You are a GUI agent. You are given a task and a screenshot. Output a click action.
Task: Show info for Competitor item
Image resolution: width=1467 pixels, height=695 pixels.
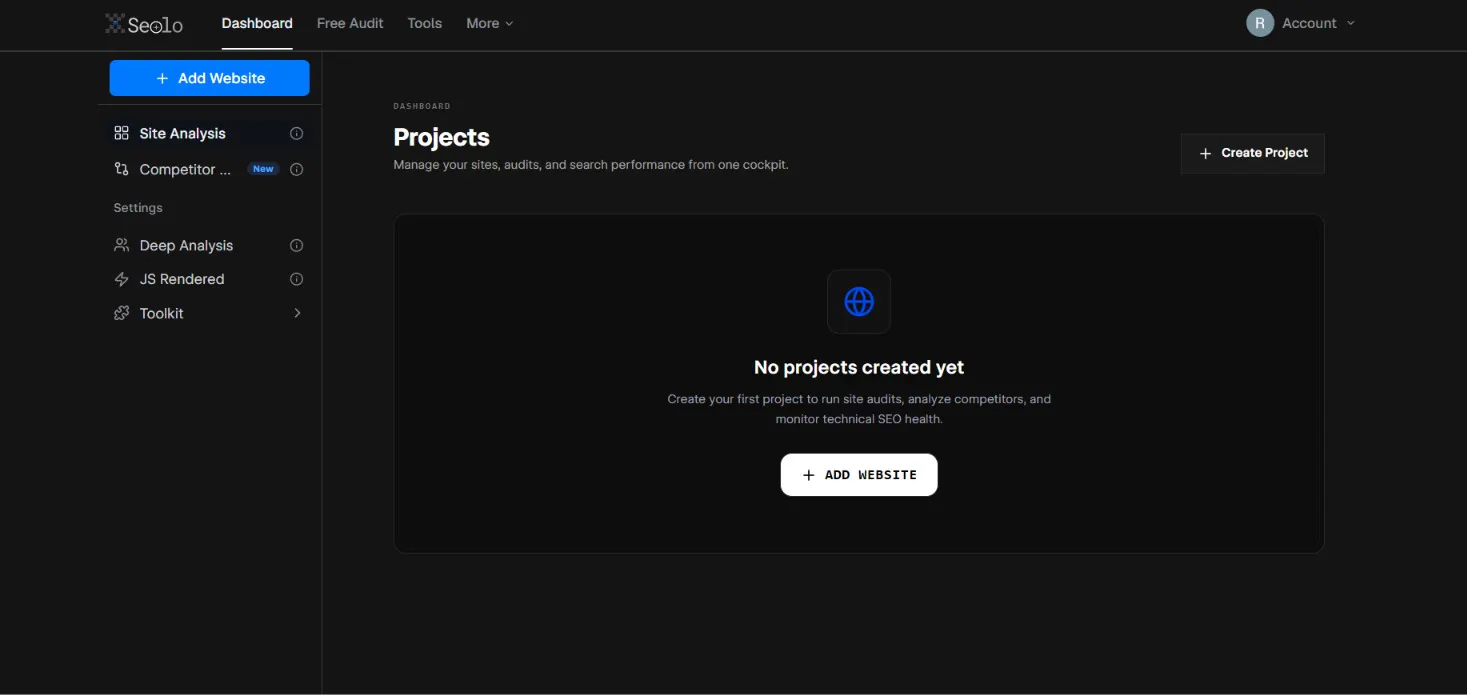point(296,169)
